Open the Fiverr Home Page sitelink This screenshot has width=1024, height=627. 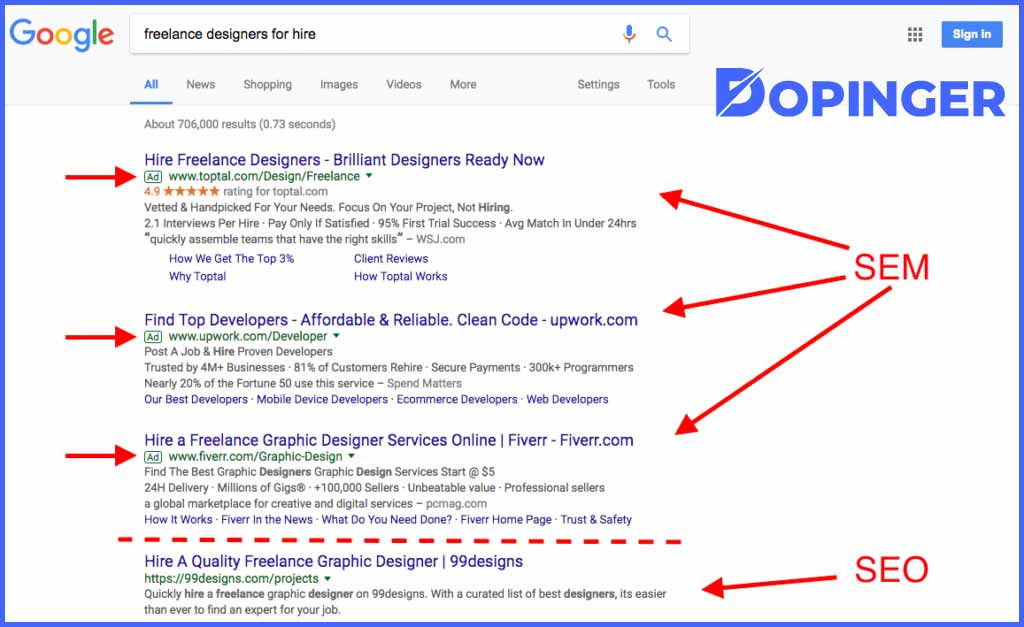click(506, 519)
